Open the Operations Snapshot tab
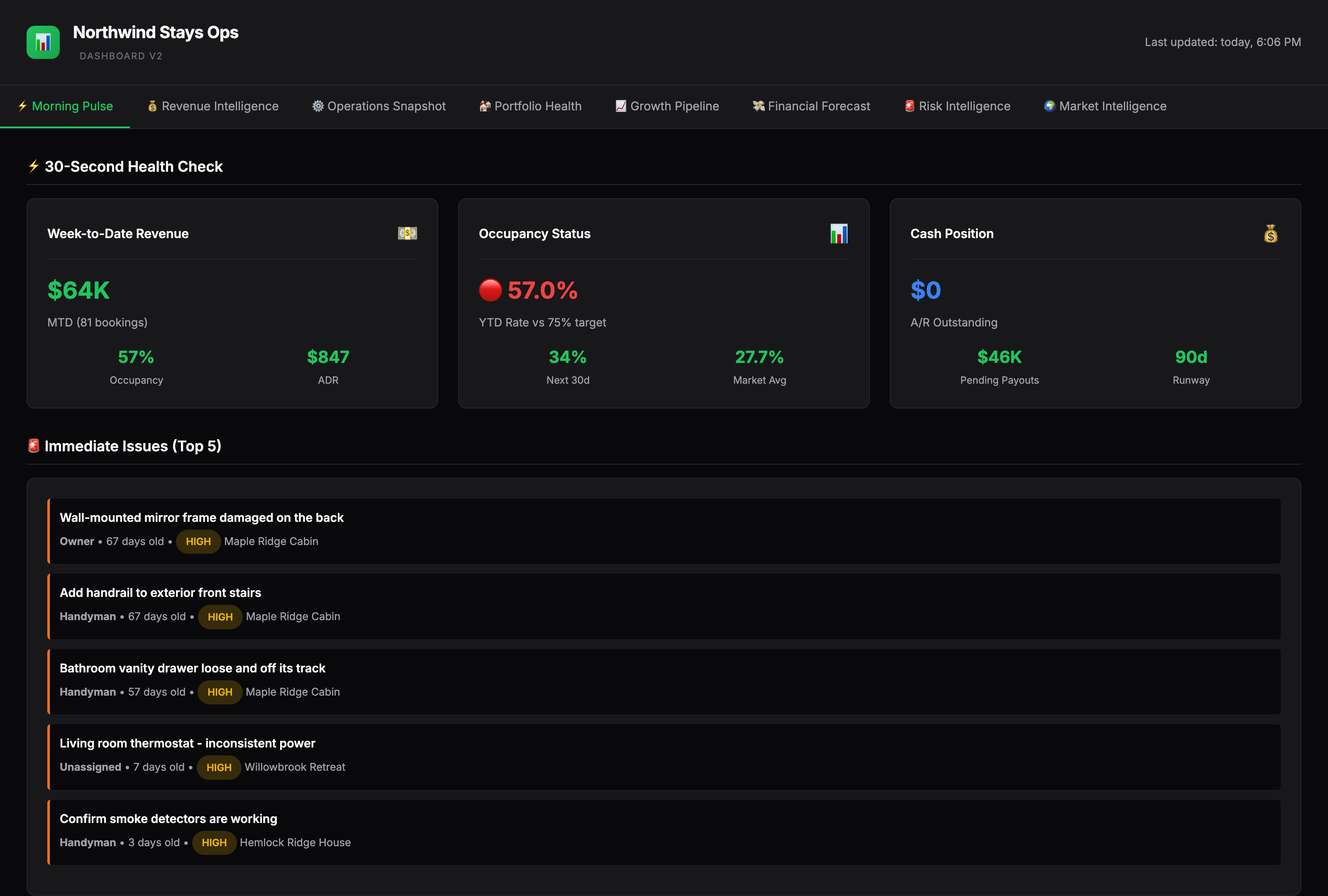This screenshot has width=1328, height=896. [379, 106]
